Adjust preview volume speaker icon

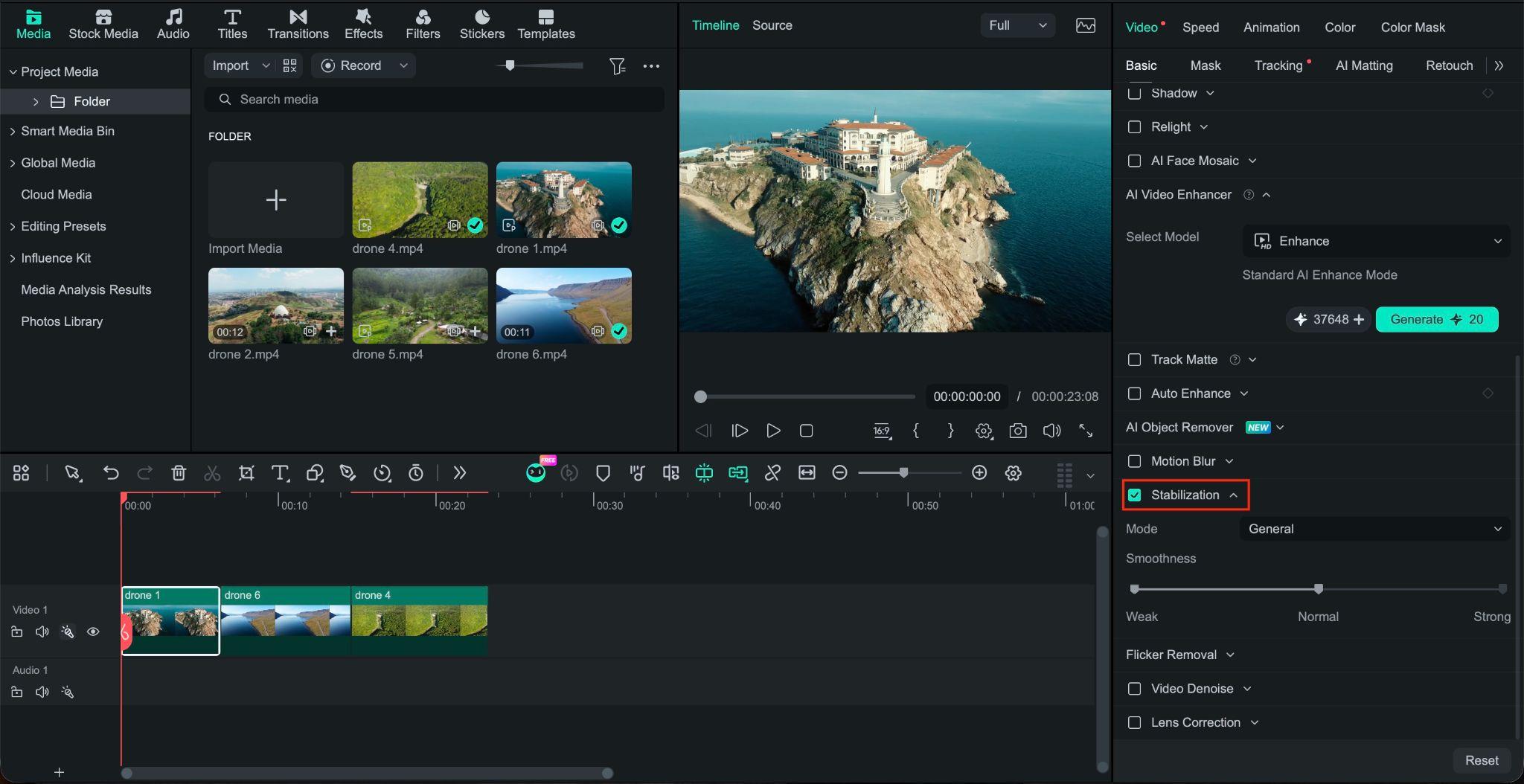point(1051,431)
